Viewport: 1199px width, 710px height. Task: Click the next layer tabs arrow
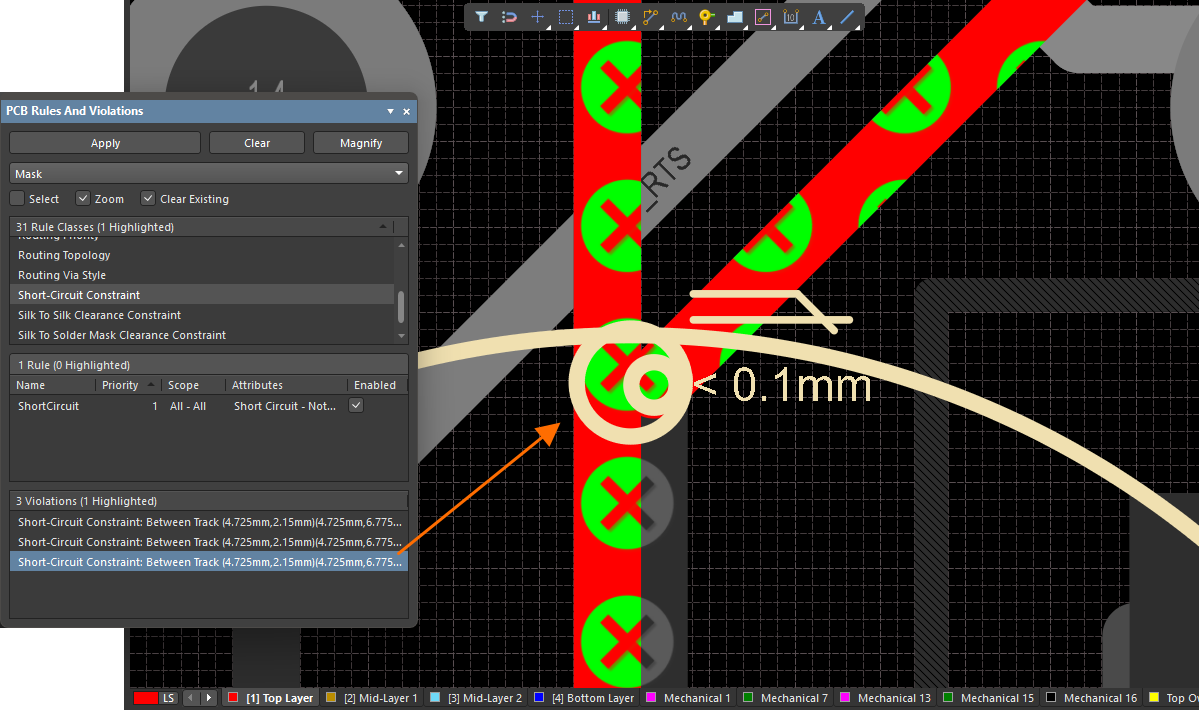(208, 698)
